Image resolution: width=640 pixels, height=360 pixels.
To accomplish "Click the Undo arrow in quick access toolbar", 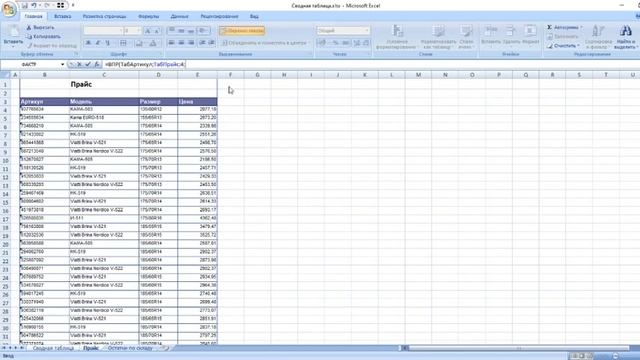I will click(x=34, y=5).
